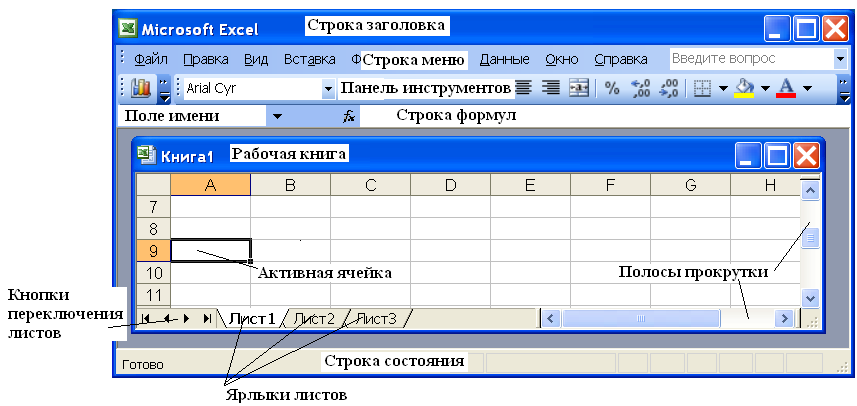Image resolution: width=857 pixels, height=406 pixels.
Task: Click the Книга1 workbook icon
Action: tap(146, 156)
